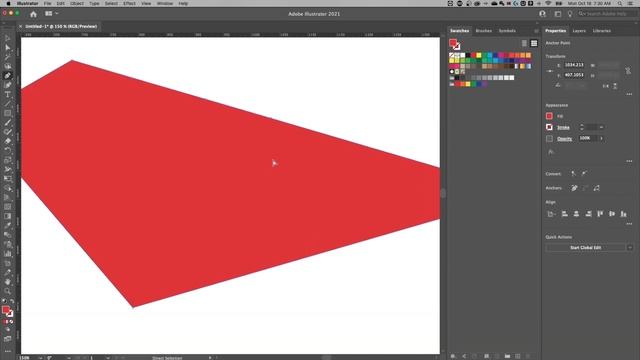This screenshot has width=640, height=360.
Task: Toggle flip vertical in Transform
Action: coord(615,86)
